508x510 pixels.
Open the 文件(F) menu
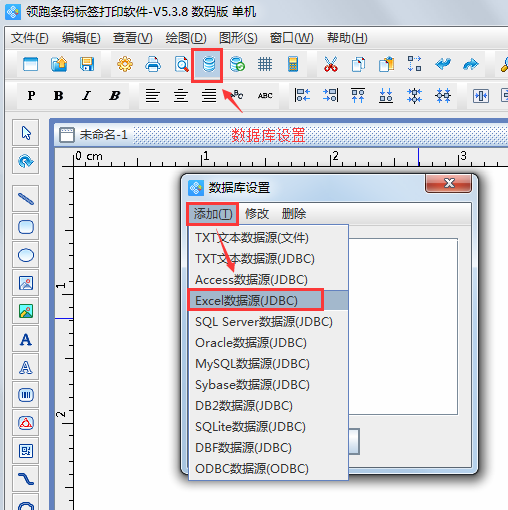click(30, 38)
